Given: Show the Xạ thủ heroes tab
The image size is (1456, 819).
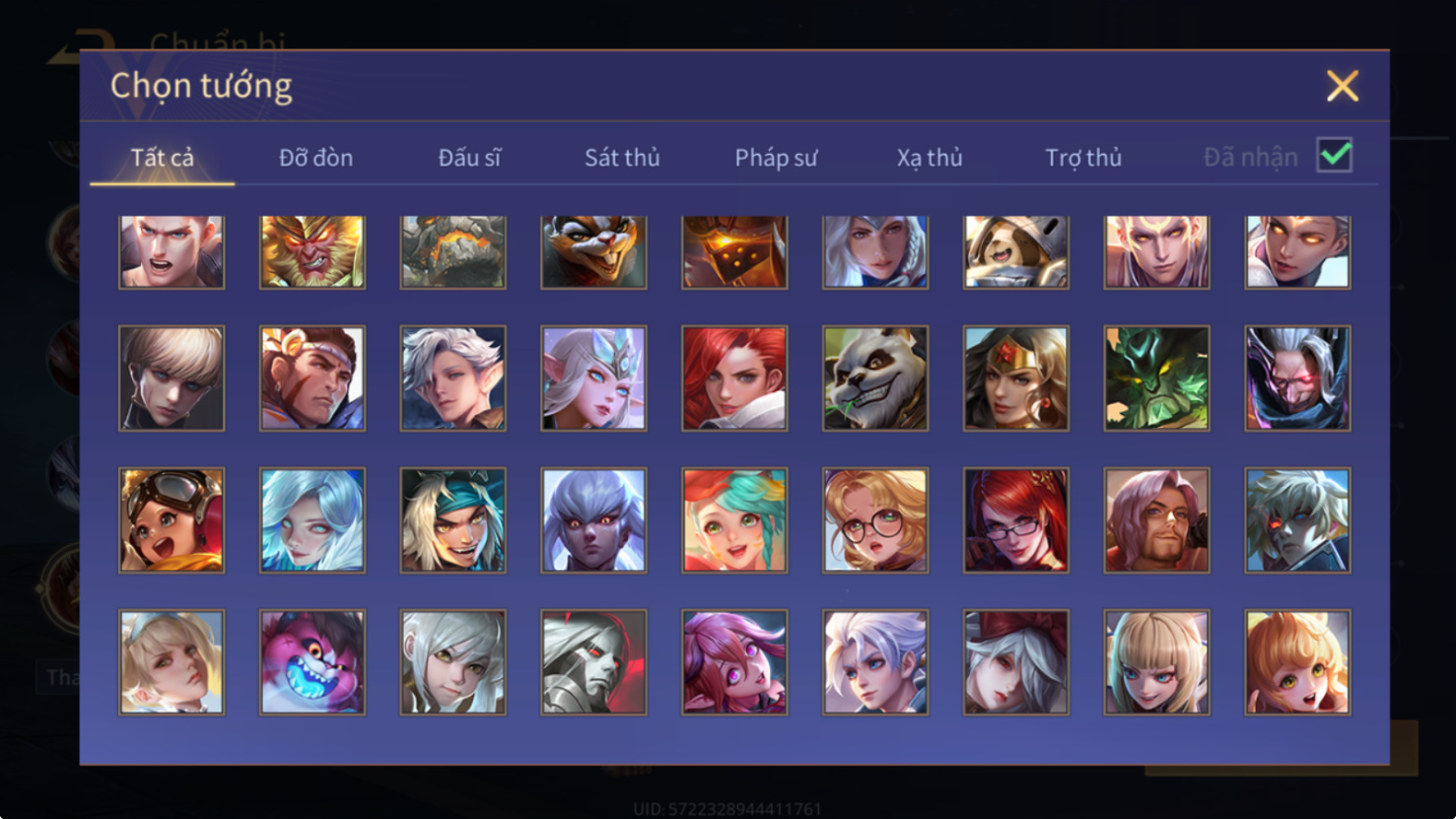Looking at the screenshot, I should click(930, 158).
